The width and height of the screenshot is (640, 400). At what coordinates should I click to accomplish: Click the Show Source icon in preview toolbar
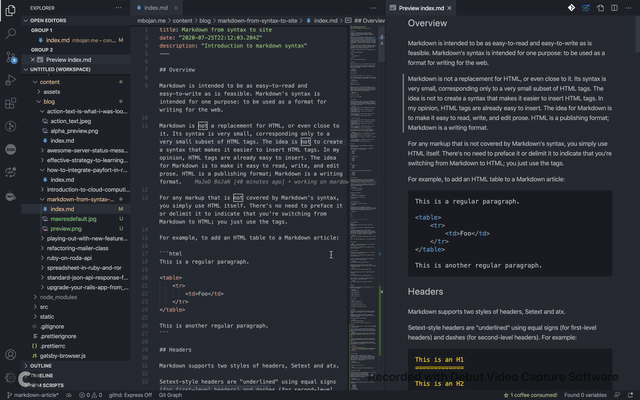600,8
